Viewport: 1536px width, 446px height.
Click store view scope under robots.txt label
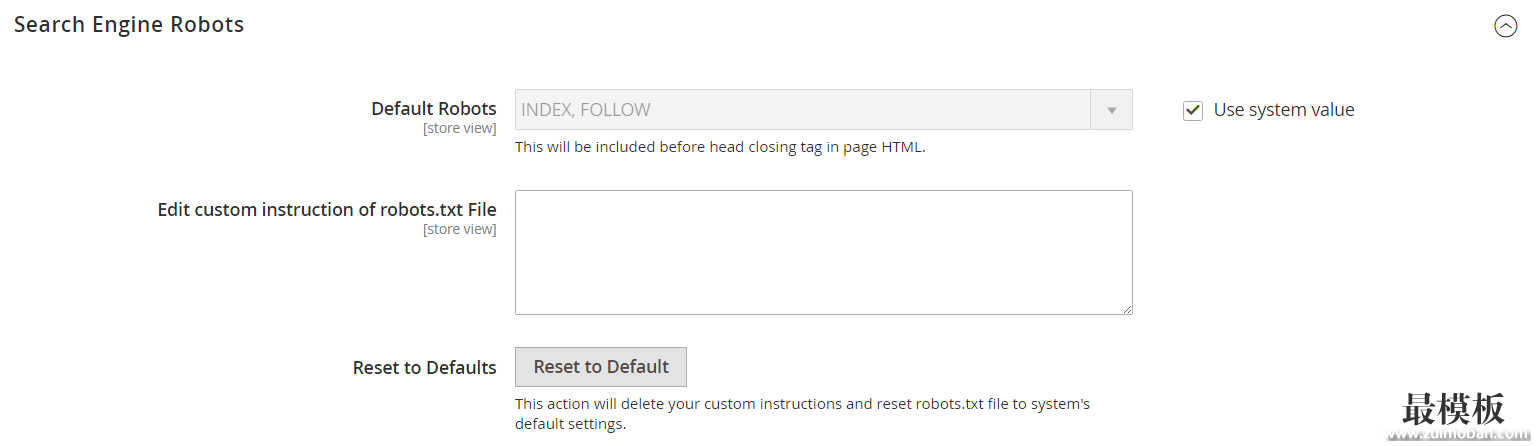(460, 229)
